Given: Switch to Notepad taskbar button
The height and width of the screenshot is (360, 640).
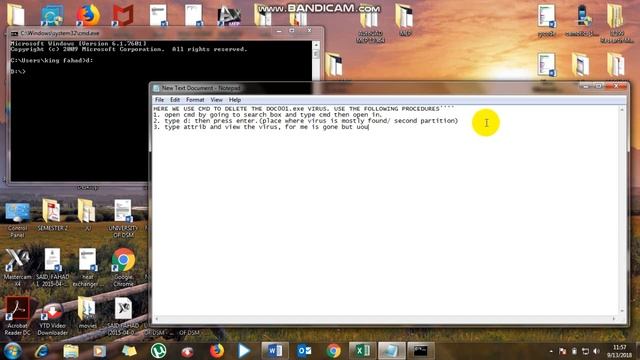Looking at the screenshot, I should click(391, 351).
